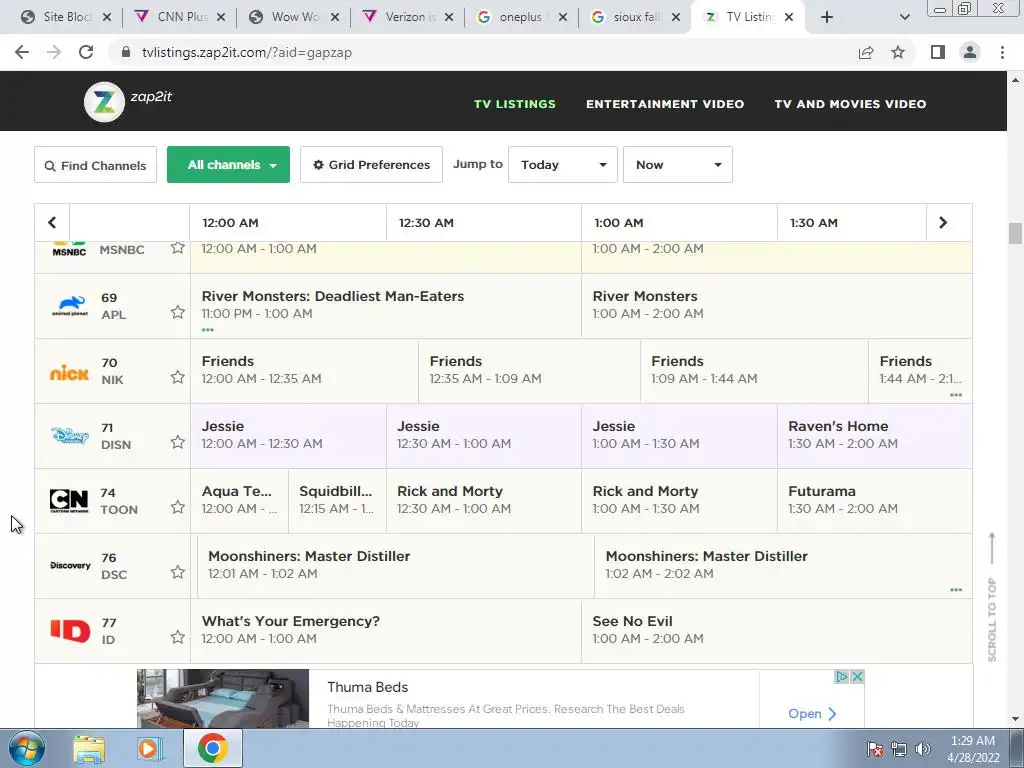Open Friends 12:35 AM episode
The image size is (1024, 768).
coord(529,370)
